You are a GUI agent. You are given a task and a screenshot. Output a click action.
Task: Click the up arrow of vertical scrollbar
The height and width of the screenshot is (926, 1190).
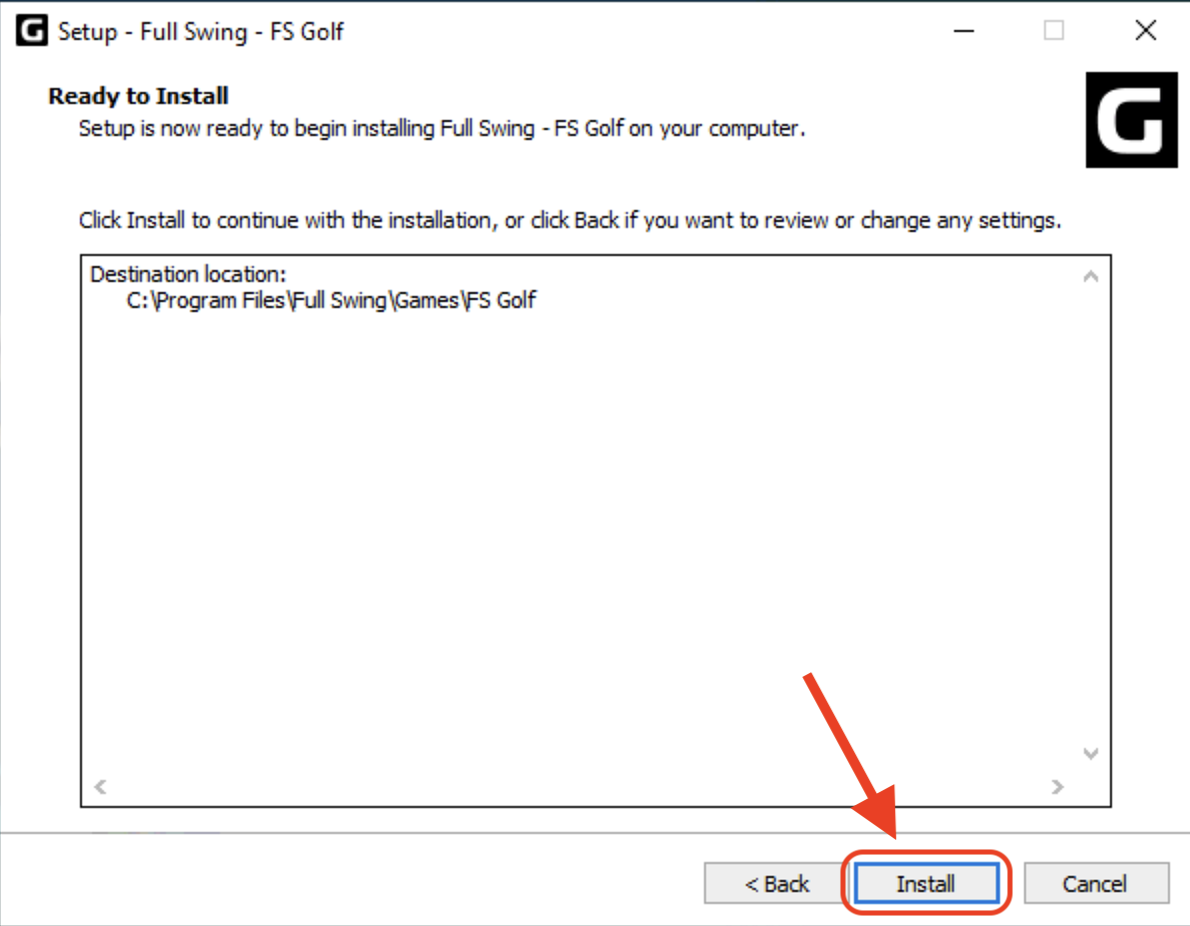(x=1091, y=276)
